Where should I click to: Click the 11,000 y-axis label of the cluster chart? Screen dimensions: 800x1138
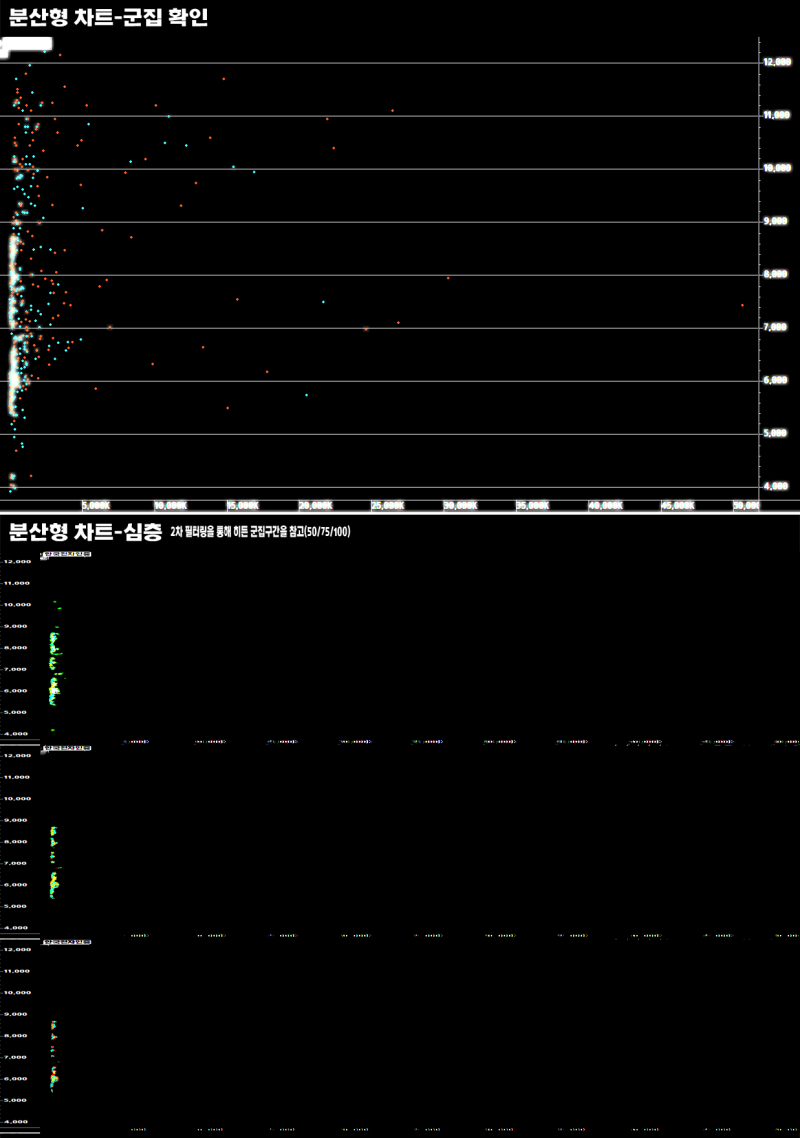click(x=777, y=115)
